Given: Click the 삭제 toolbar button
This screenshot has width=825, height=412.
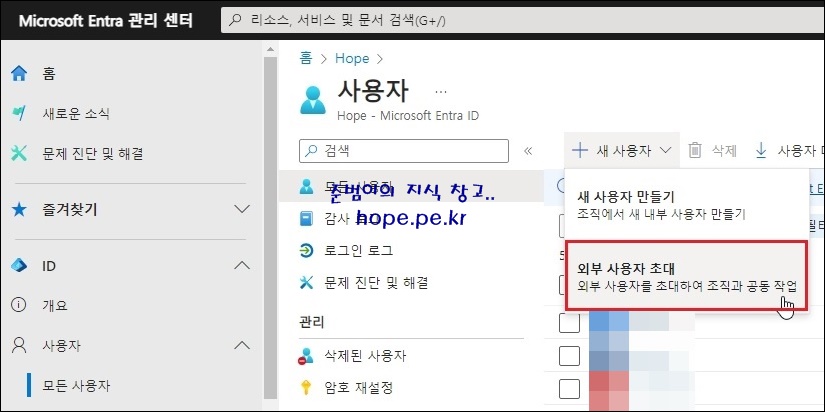Looking at the screenshot, I should pos(712,150).
